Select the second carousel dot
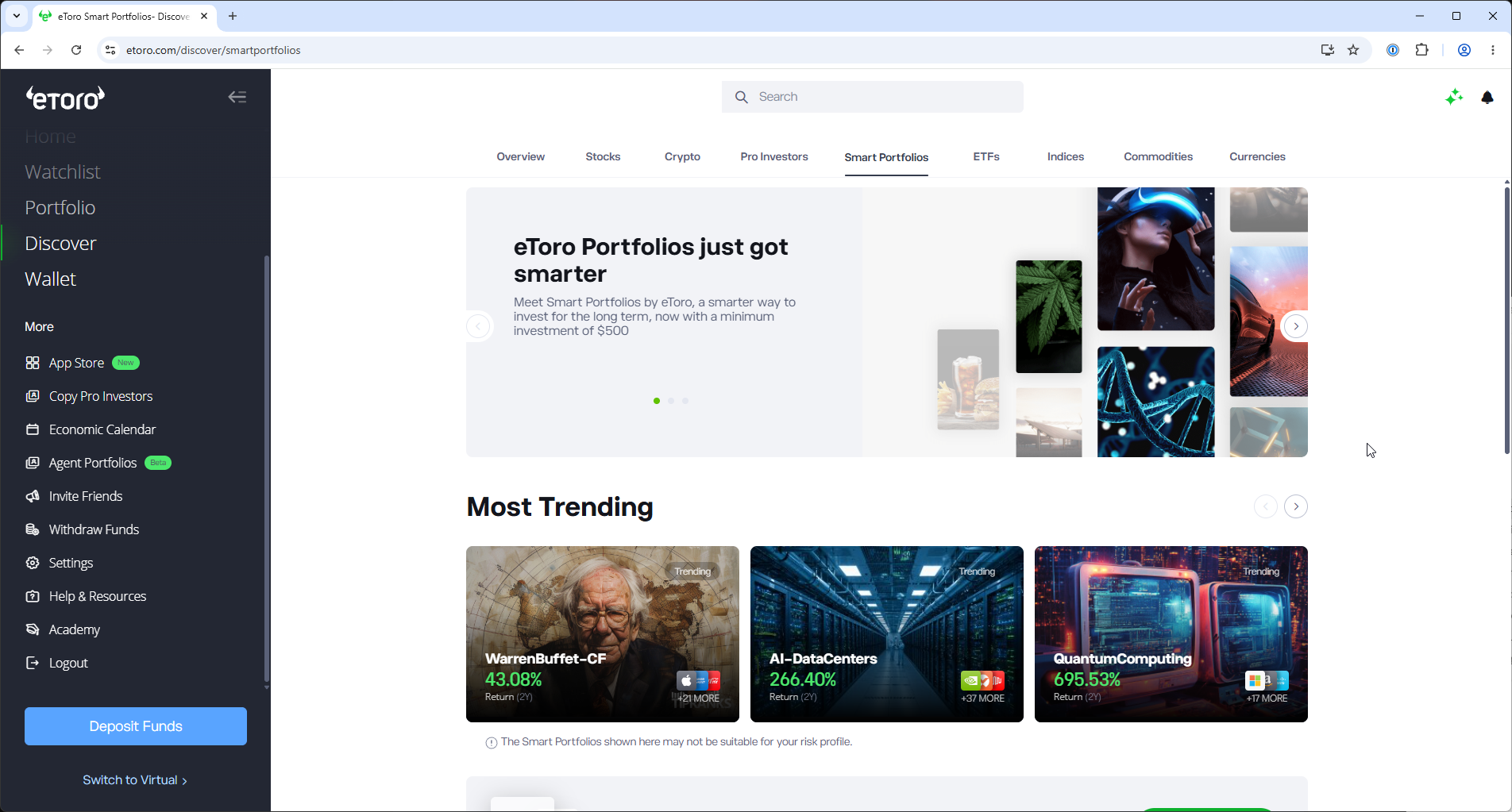The height and width of the screenshot is (812, 1512). pyautogui.click(x=671, y=401)
